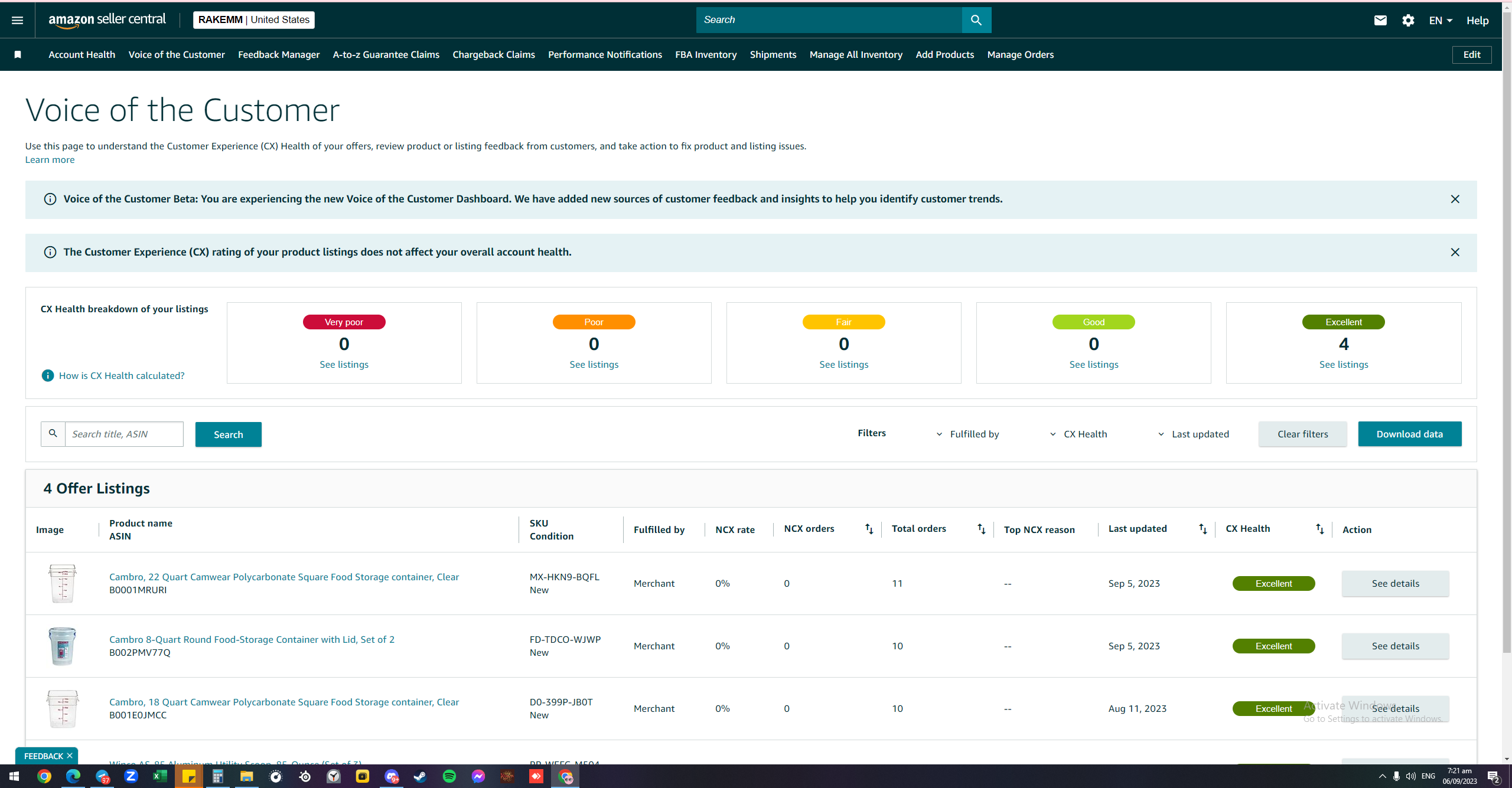See listings under Very poor
The width and height of the screenshot is (1512, 788).
point(344,365)
